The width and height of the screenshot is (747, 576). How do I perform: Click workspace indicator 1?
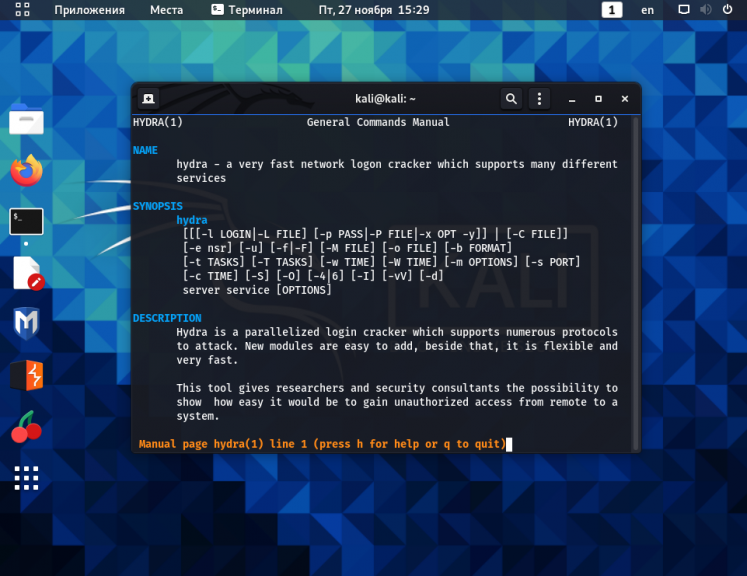pos(612,10)
